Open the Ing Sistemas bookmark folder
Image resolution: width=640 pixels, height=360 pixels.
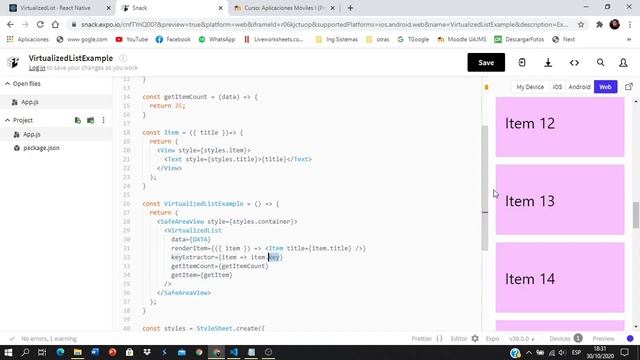[337, 39]
